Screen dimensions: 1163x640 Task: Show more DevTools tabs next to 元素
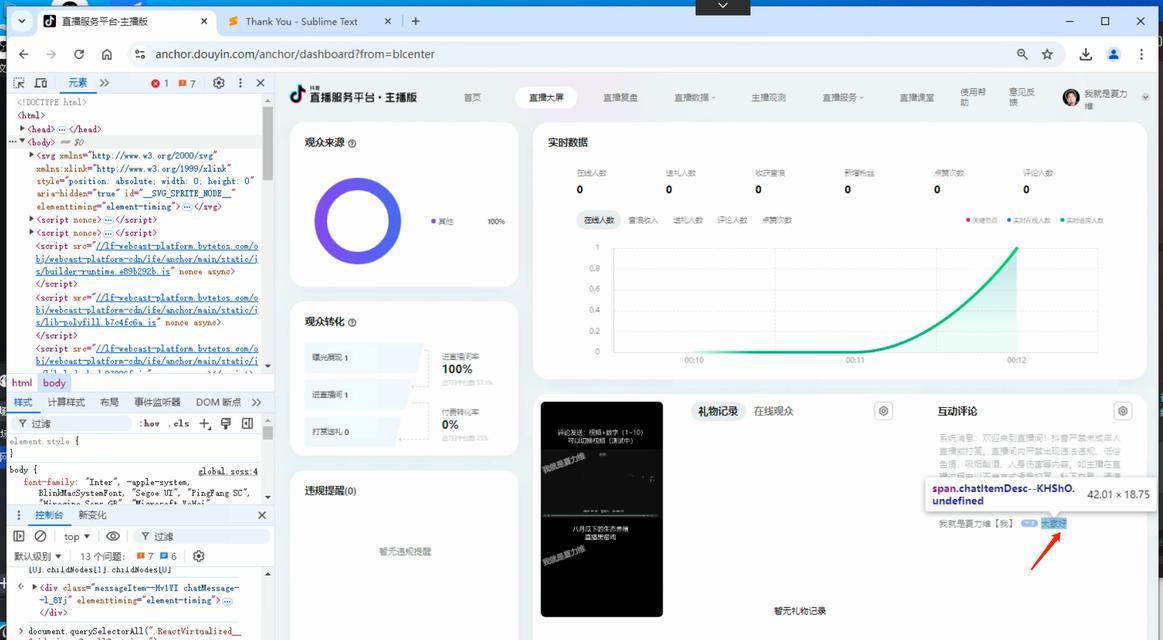104,83
